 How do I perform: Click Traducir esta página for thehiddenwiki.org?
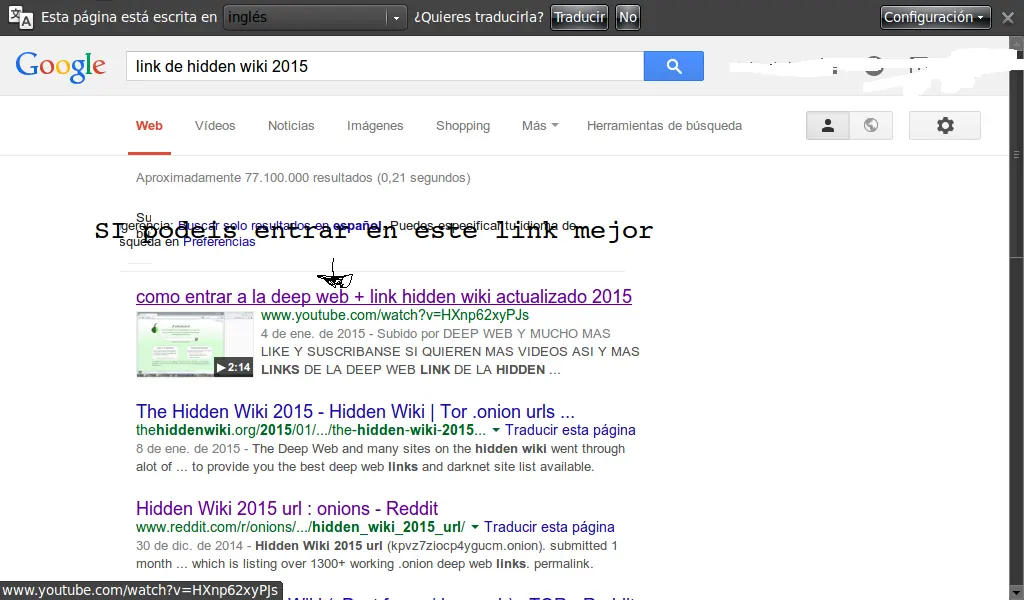point(570,430)
